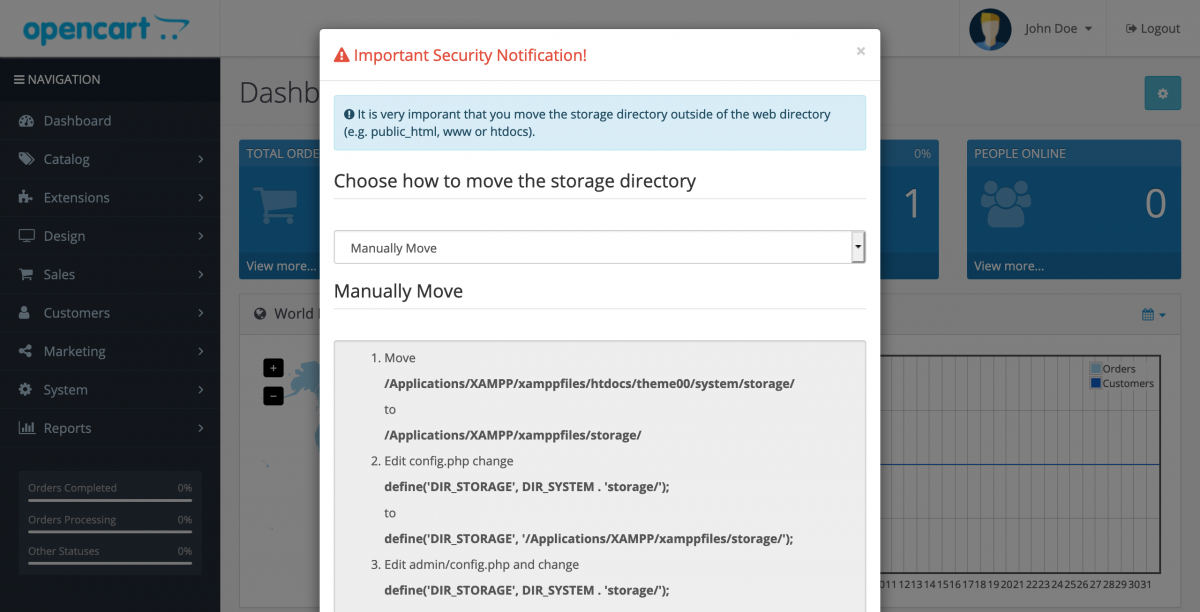Click the System gear icon in sidebar
The image size is (1200, 612).
pyautogui.click(x=26, y=390)
